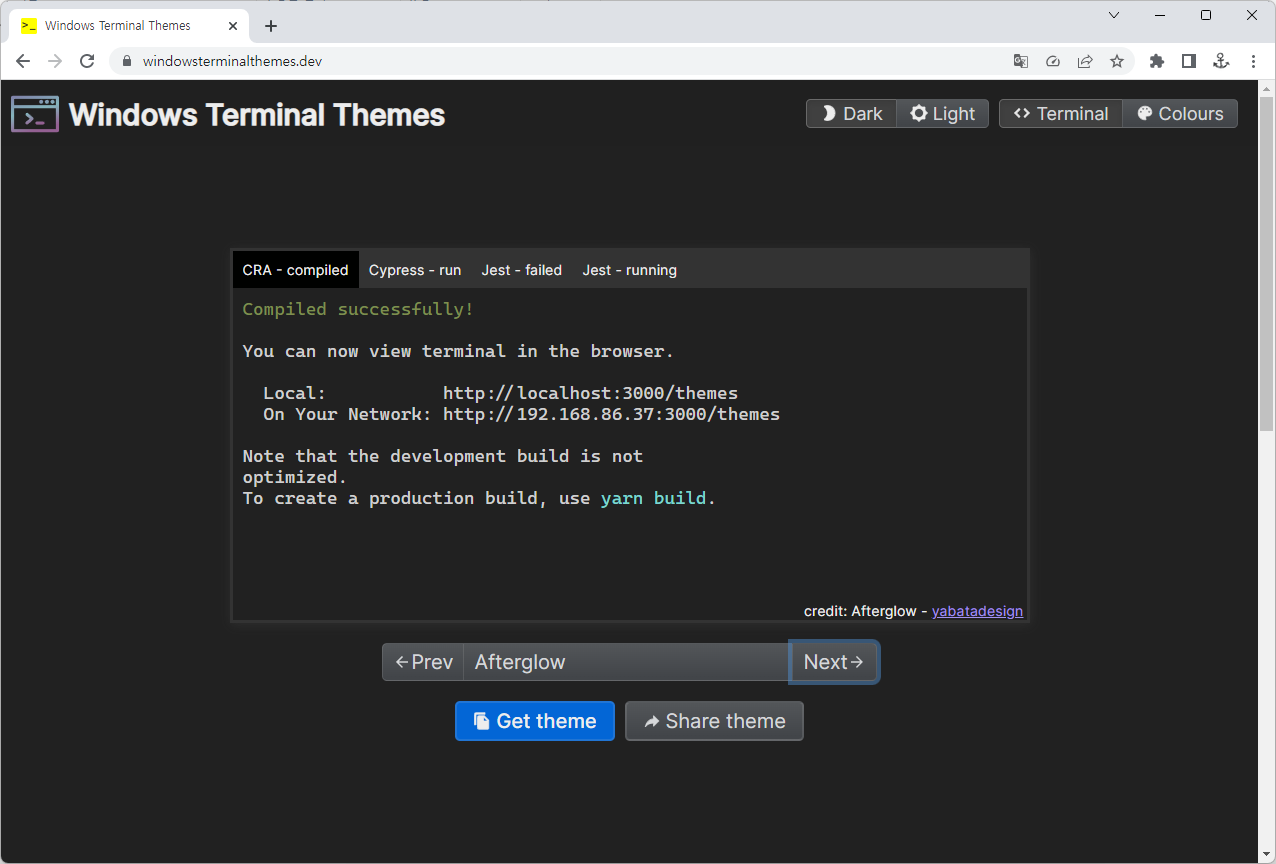The width and height of the screenshot is (1276, 864).
Task: Go to next theme with Next
Action: tap(834, 662)
